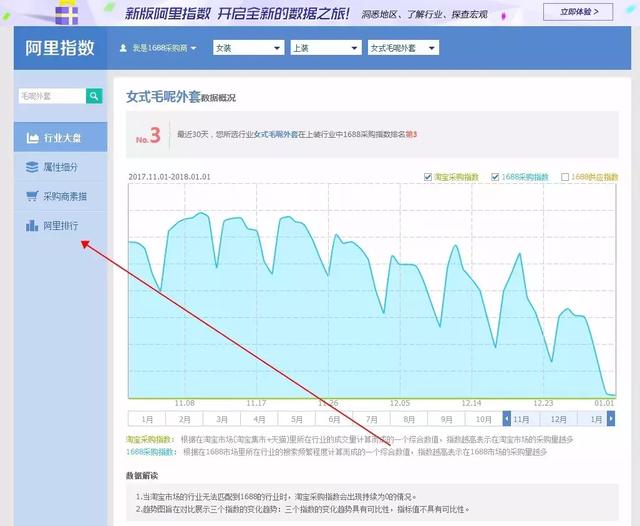This screenshot has width=640, height=526.
Task: Click the 女式毛呢外套 page title
Action: 163,97
